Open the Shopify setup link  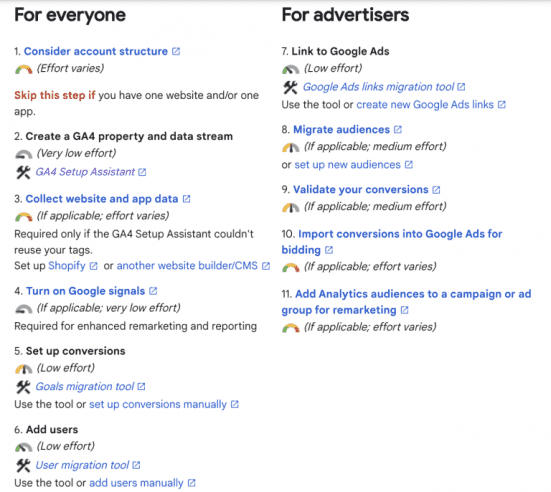67,266
